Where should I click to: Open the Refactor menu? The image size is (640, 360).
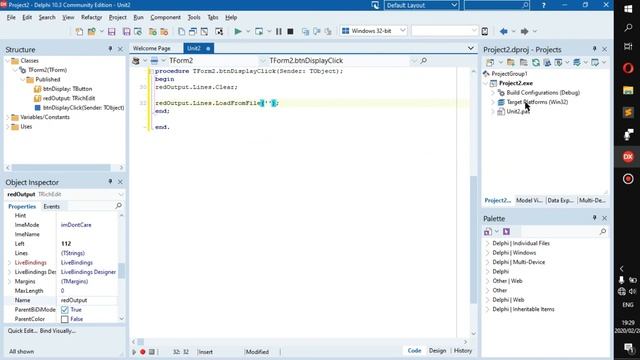(91, 18)
